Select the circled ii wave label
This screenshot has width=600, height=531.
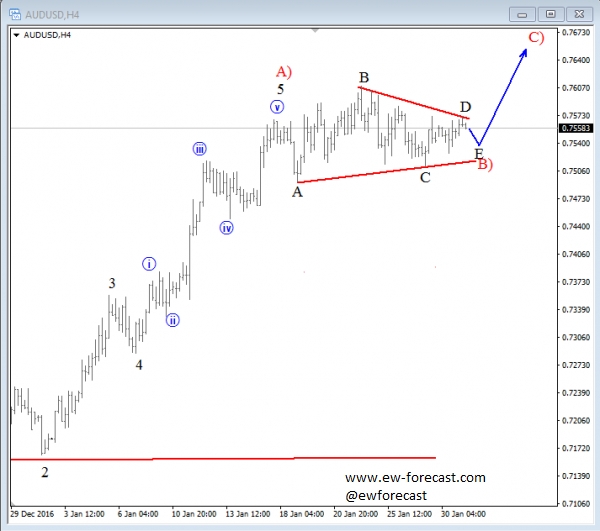(173, 320)
